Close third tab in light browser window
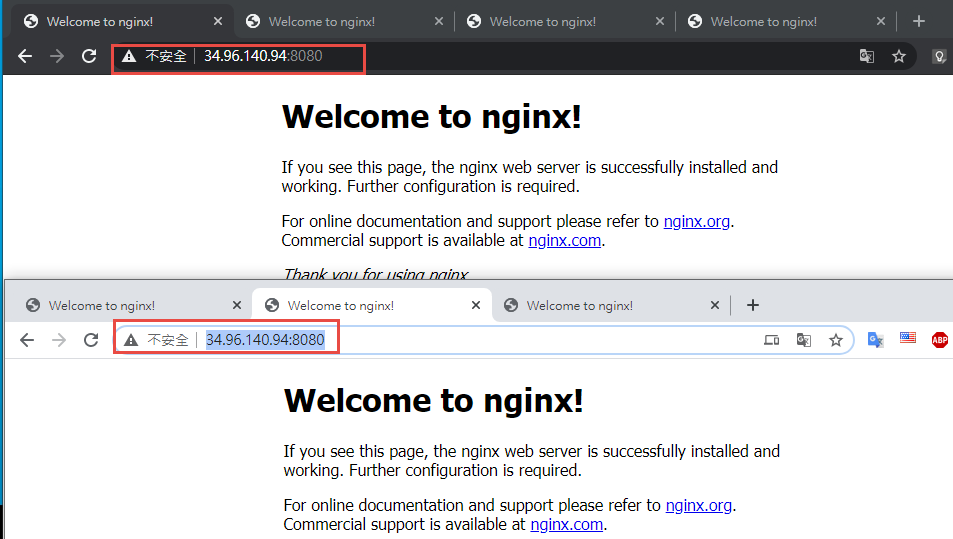Screen dimensions: 953x539 coord(715,305)
